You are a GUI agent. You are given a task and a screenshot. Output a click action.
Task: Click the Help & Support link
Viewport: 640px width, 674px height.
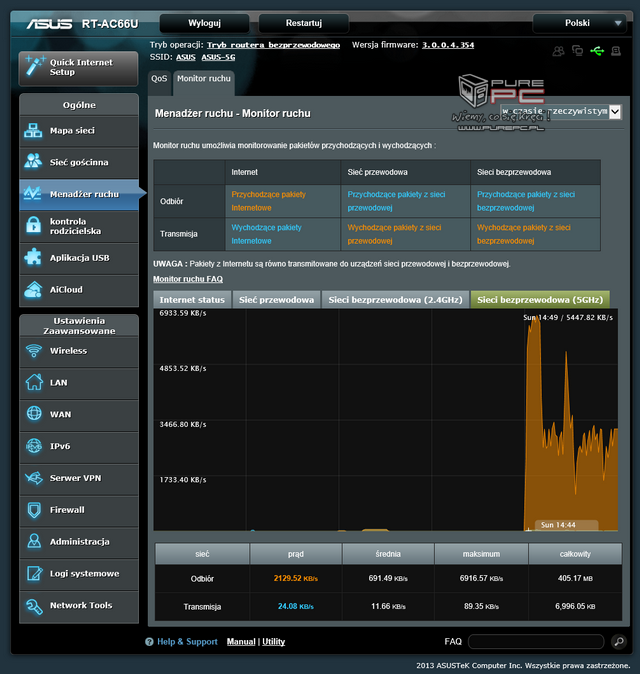pyautogui.click(x=187, y=642)
